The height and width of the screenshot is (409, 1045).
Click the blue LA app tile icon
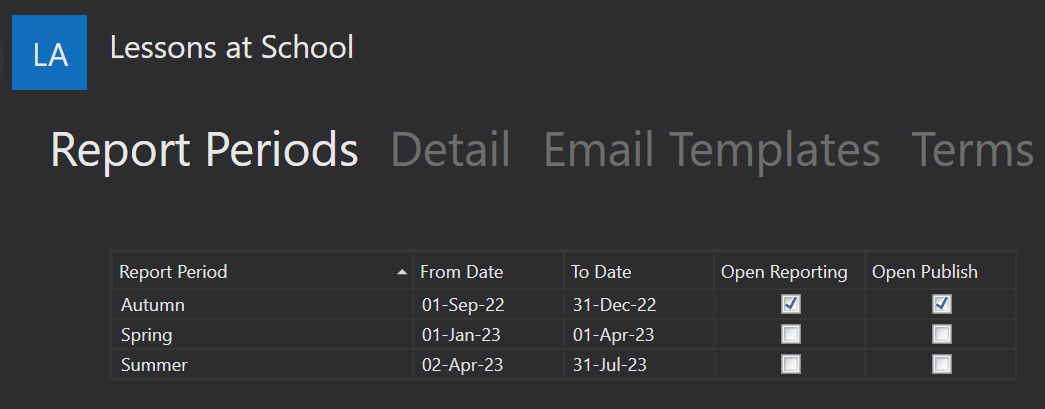tap(49, 52)
